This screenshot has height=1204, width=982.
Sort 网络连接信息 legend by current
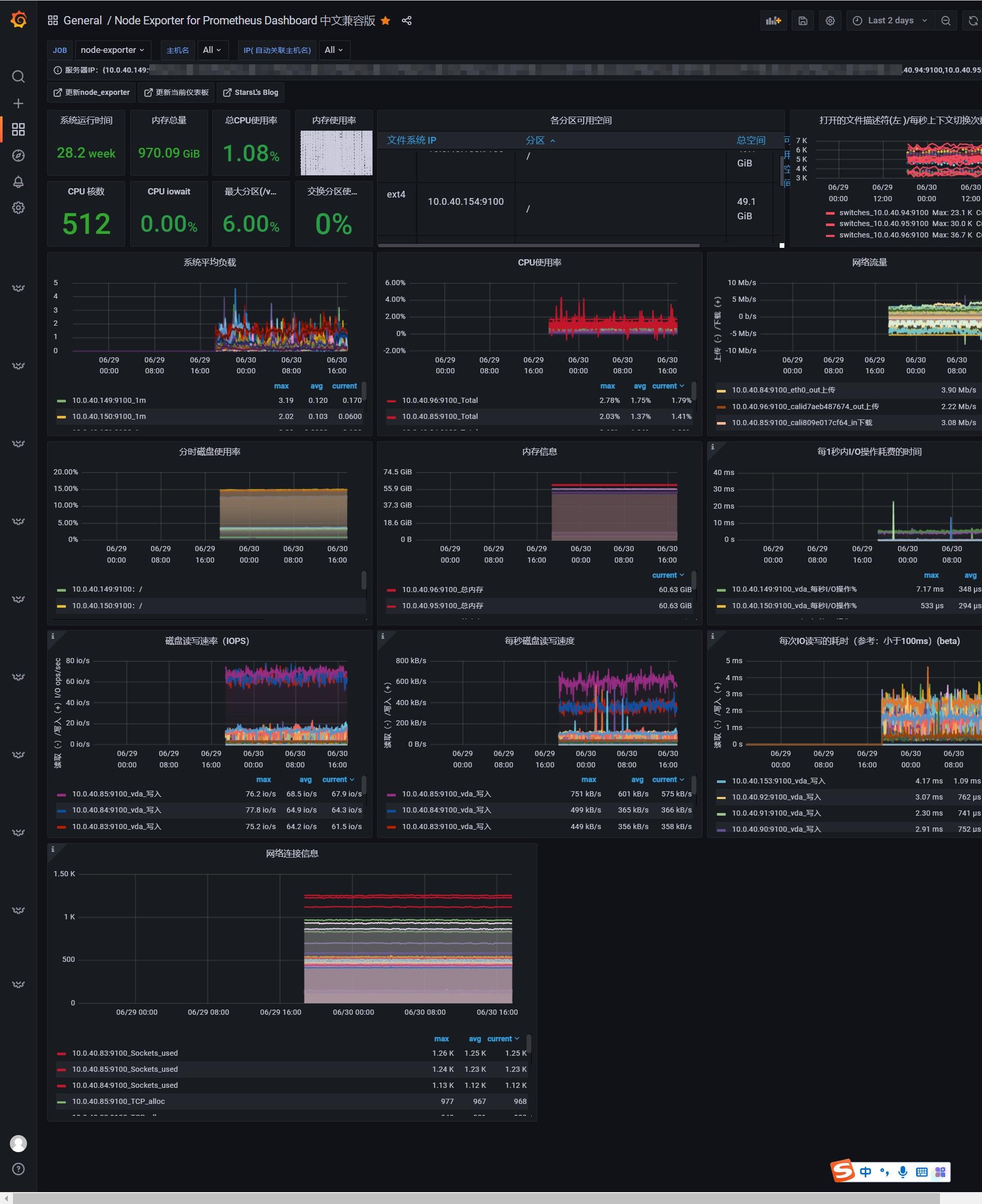point(503,1039)
